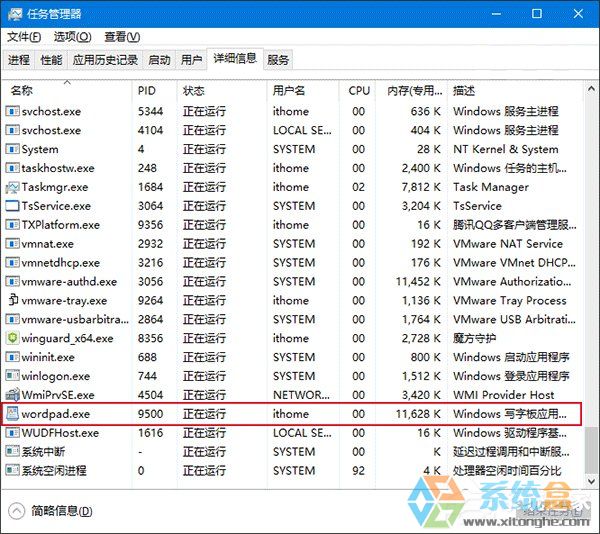Click the vmnat.exe process icon
Image resolution: width=600 pixels, height=534 pixels.
point(12,244)
